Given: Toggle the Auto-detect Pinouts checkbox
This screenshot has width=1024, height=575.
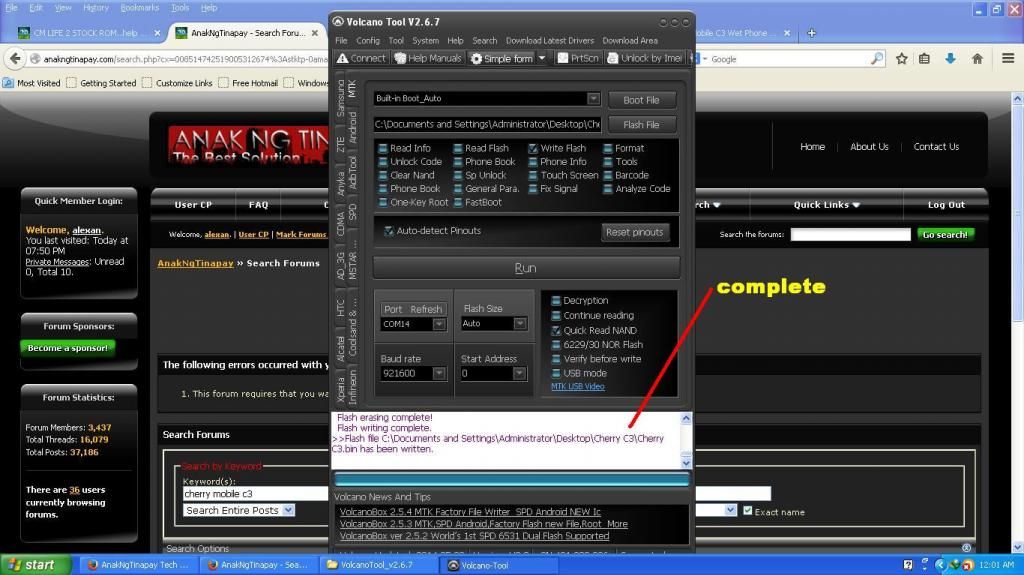Looking at the screenshot, I should tap(389, 231).
